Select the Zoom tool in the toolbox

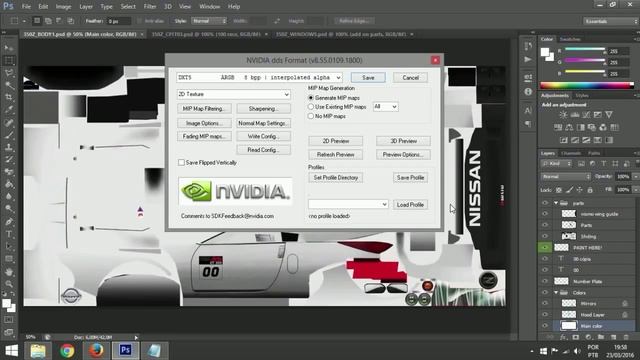click(x=9, y=284)
